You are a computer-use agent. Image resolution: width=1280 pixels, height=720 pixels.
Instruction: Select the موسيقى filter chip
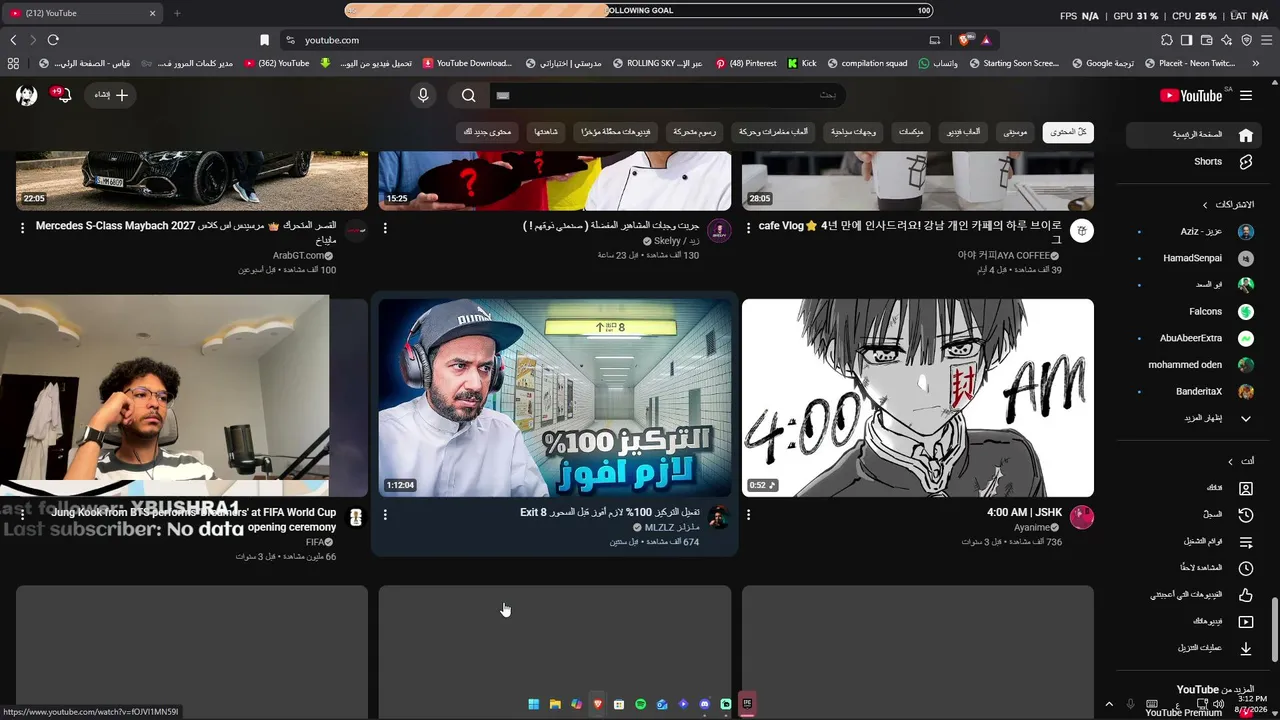click(x=1016, y=132)
